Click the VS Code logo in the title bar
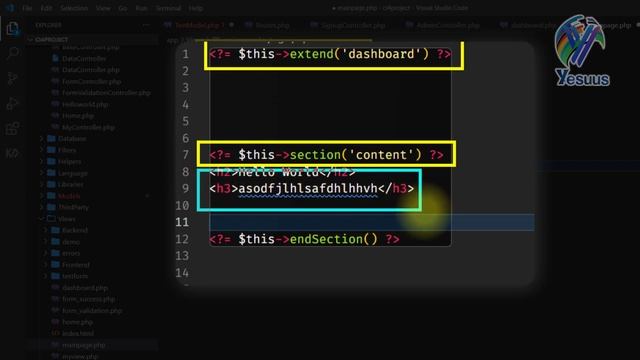Screen dimensions: 640x360 click(x=9, y=8)
